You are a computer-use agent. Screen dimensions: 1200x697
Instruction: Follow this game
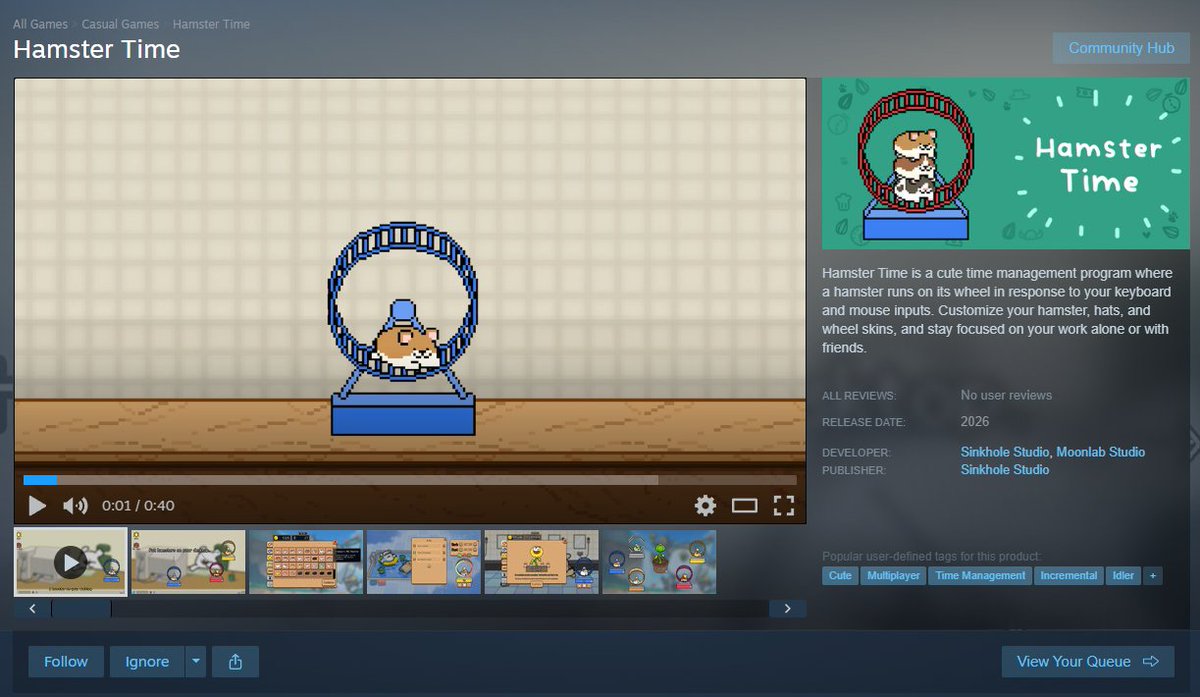[66, 662]
